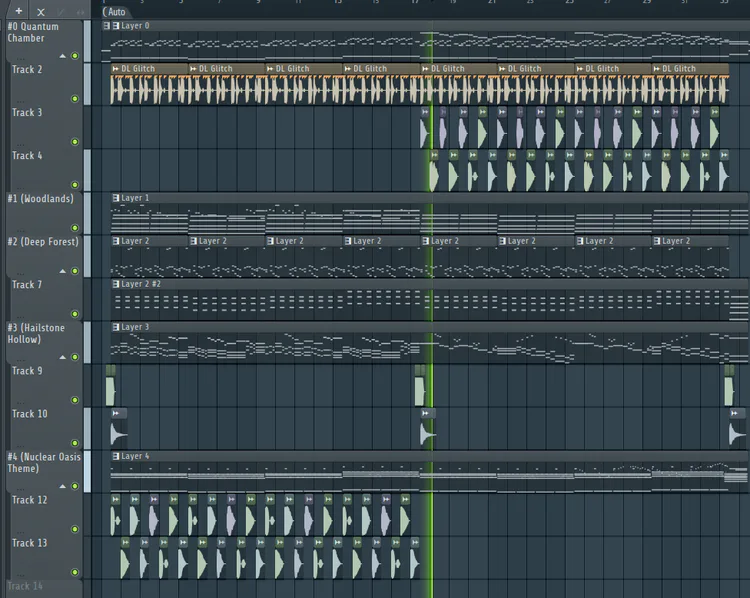Click the dimmed slash icon after the X
This screenshot has height=598, width=750.
pos(61,12)
